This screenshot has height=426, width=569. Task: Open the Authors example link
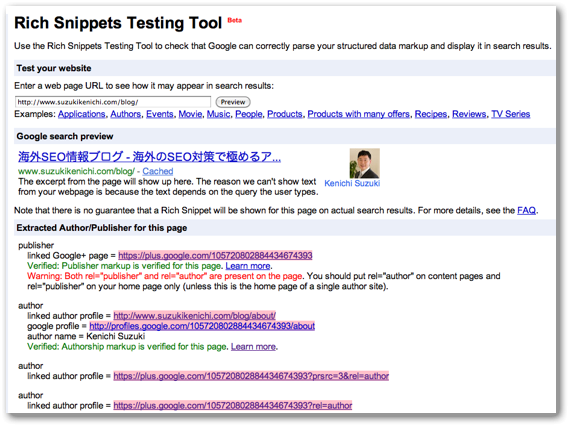tap(126, 114)
